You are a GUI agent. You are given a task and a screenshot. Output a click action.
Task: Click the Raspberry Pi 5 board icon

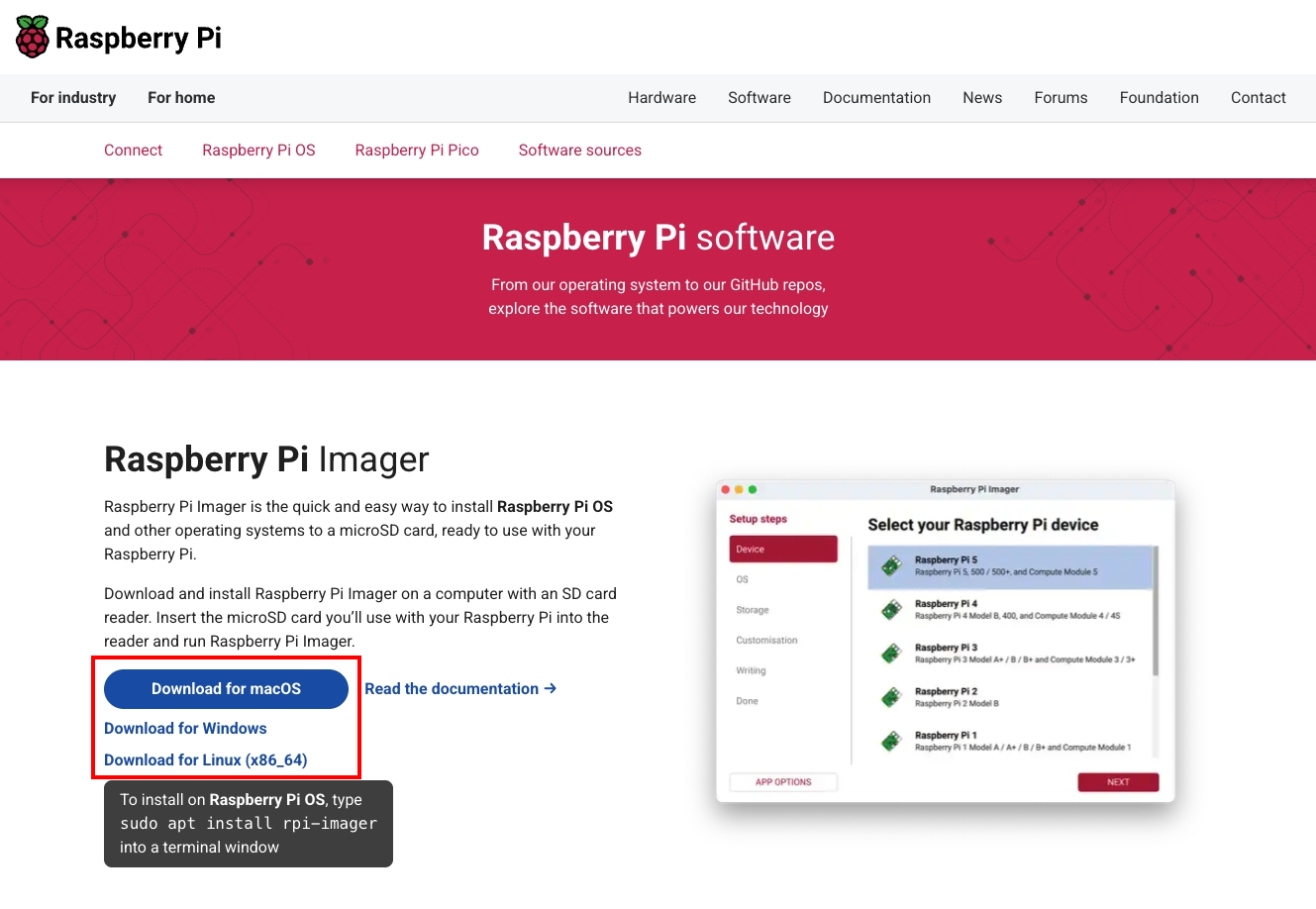tap(891, 566)
